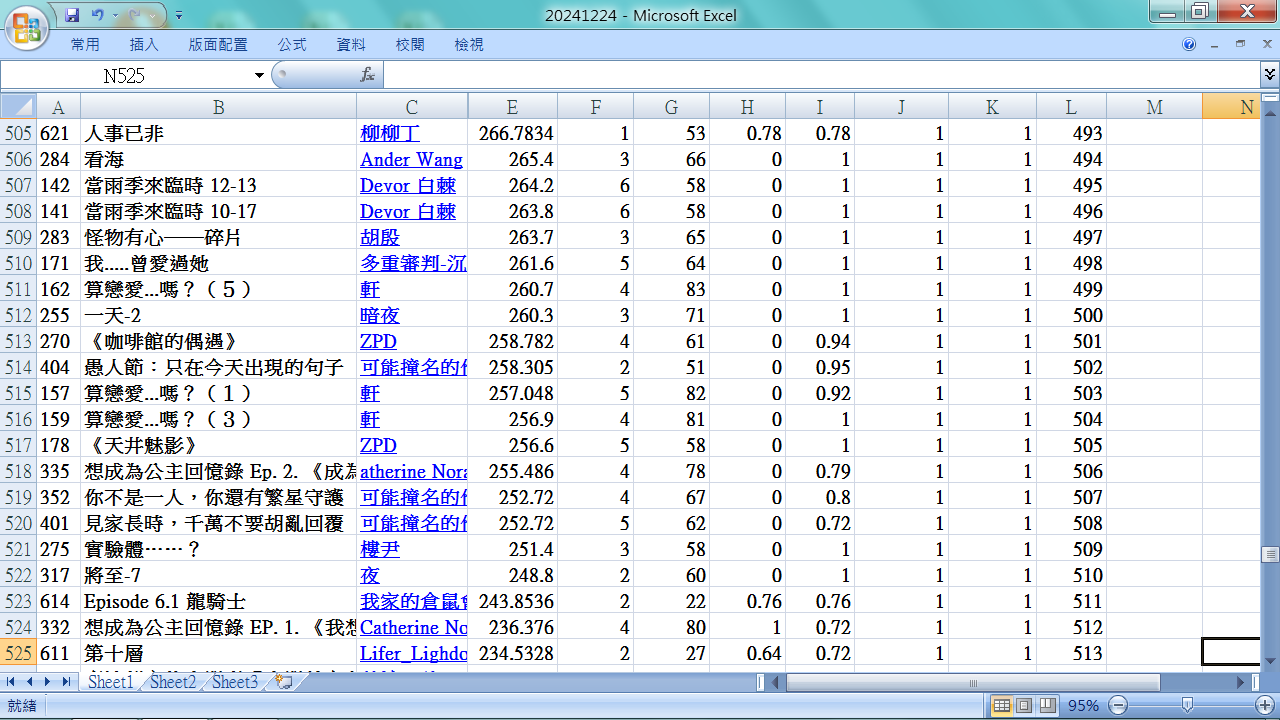Switch to Page Layout view in status bar
The height and width of the screenshot is (720, 1280).
point(1024,706)
